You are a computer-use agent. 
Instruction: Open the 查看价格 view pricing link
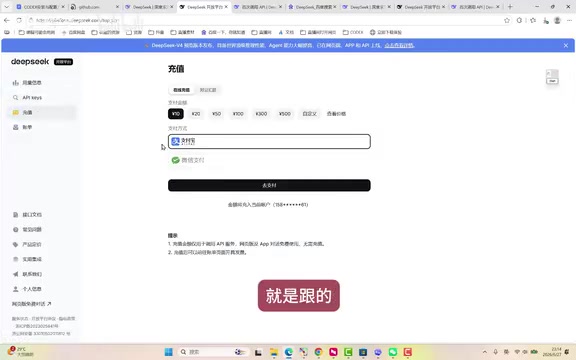[x=336, y=114]
